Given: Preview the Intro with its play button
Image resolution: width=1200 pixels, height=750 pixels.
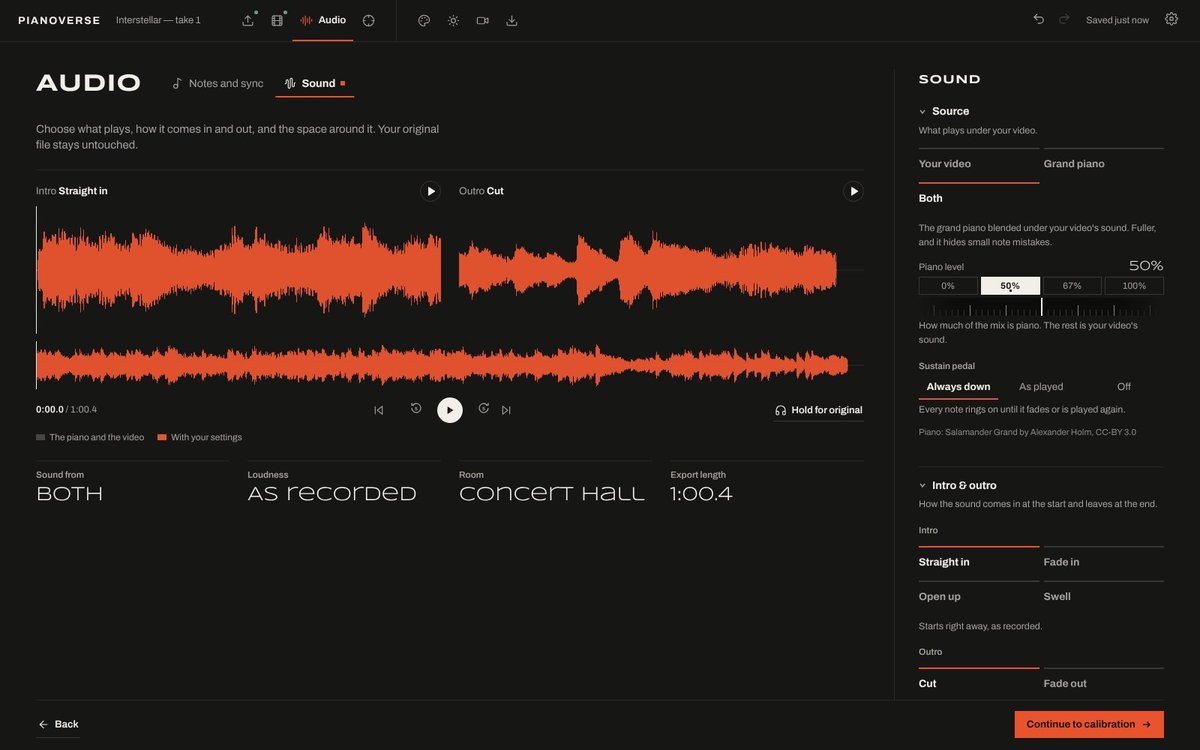Looking at the screenshot, I should [430, 191].
